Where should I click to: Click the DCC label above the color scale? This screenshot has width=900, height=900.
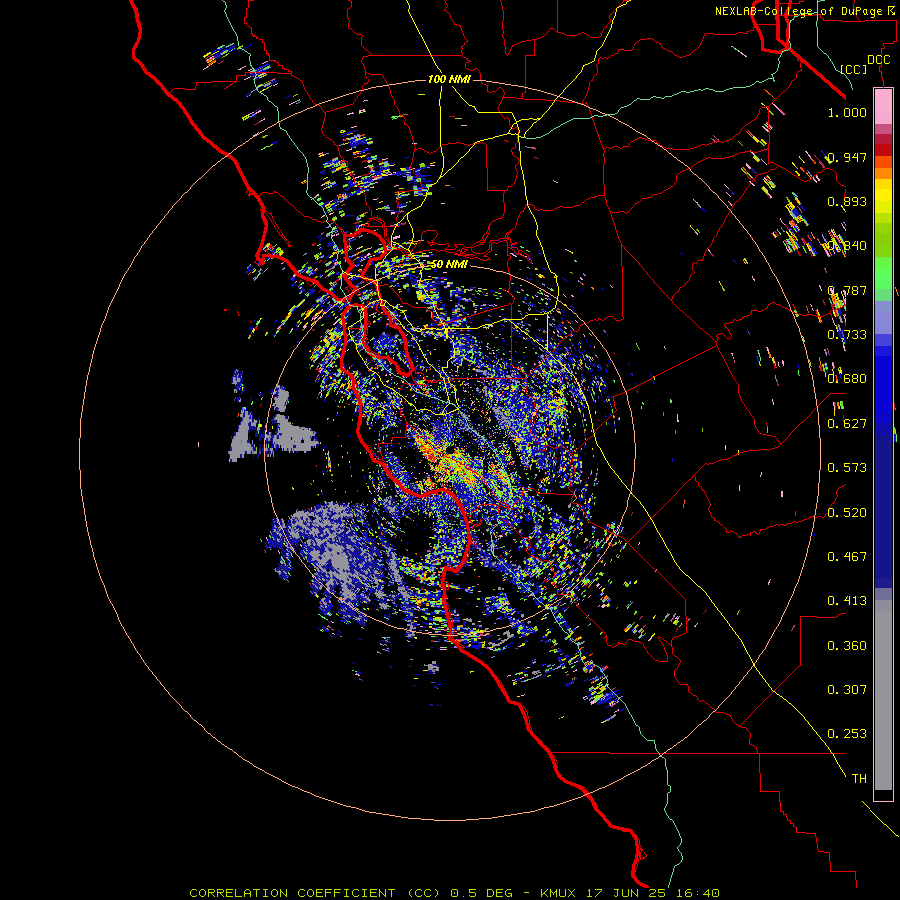point(879,60)
